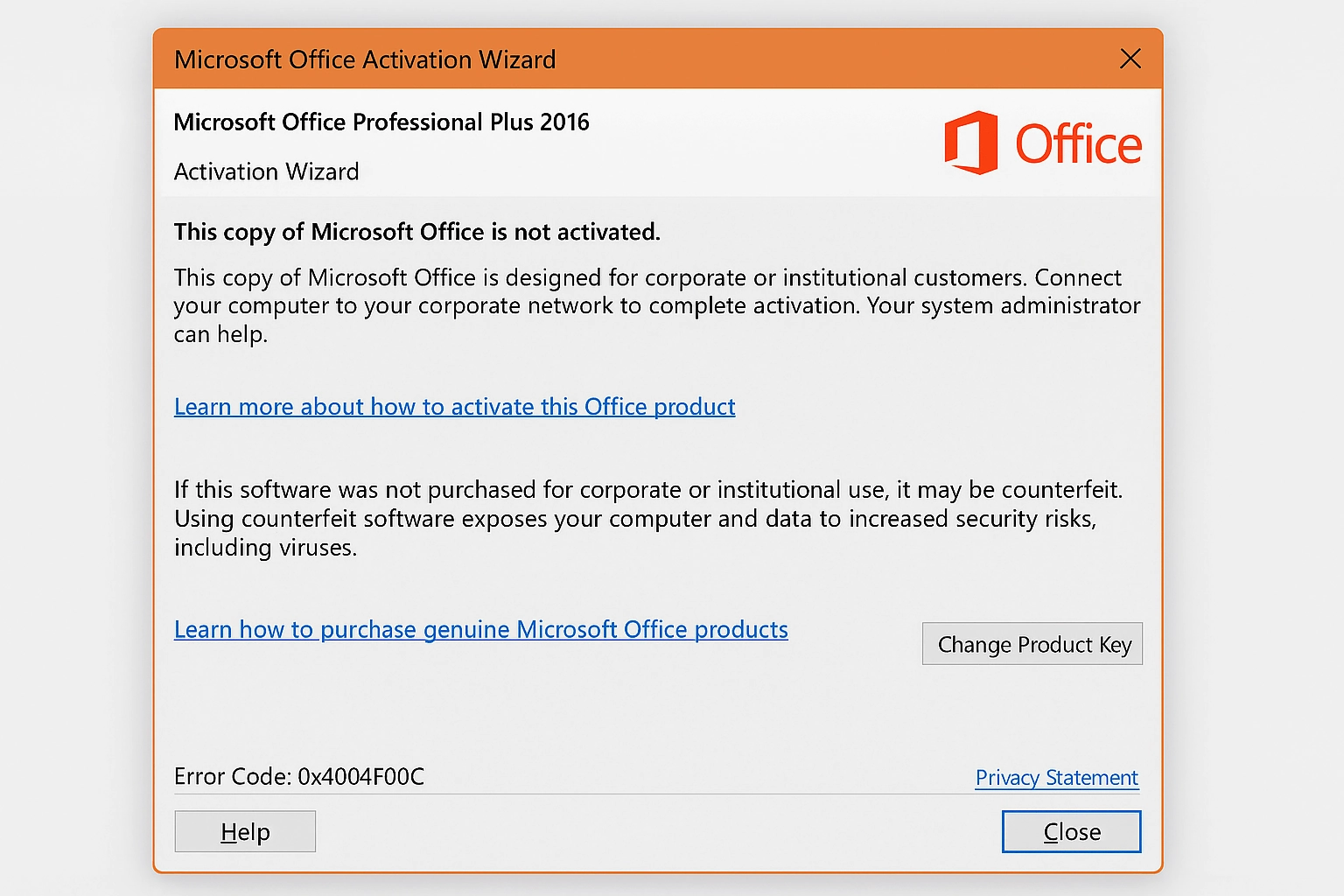Select the bold 'not activated' status message

point(416,232)
